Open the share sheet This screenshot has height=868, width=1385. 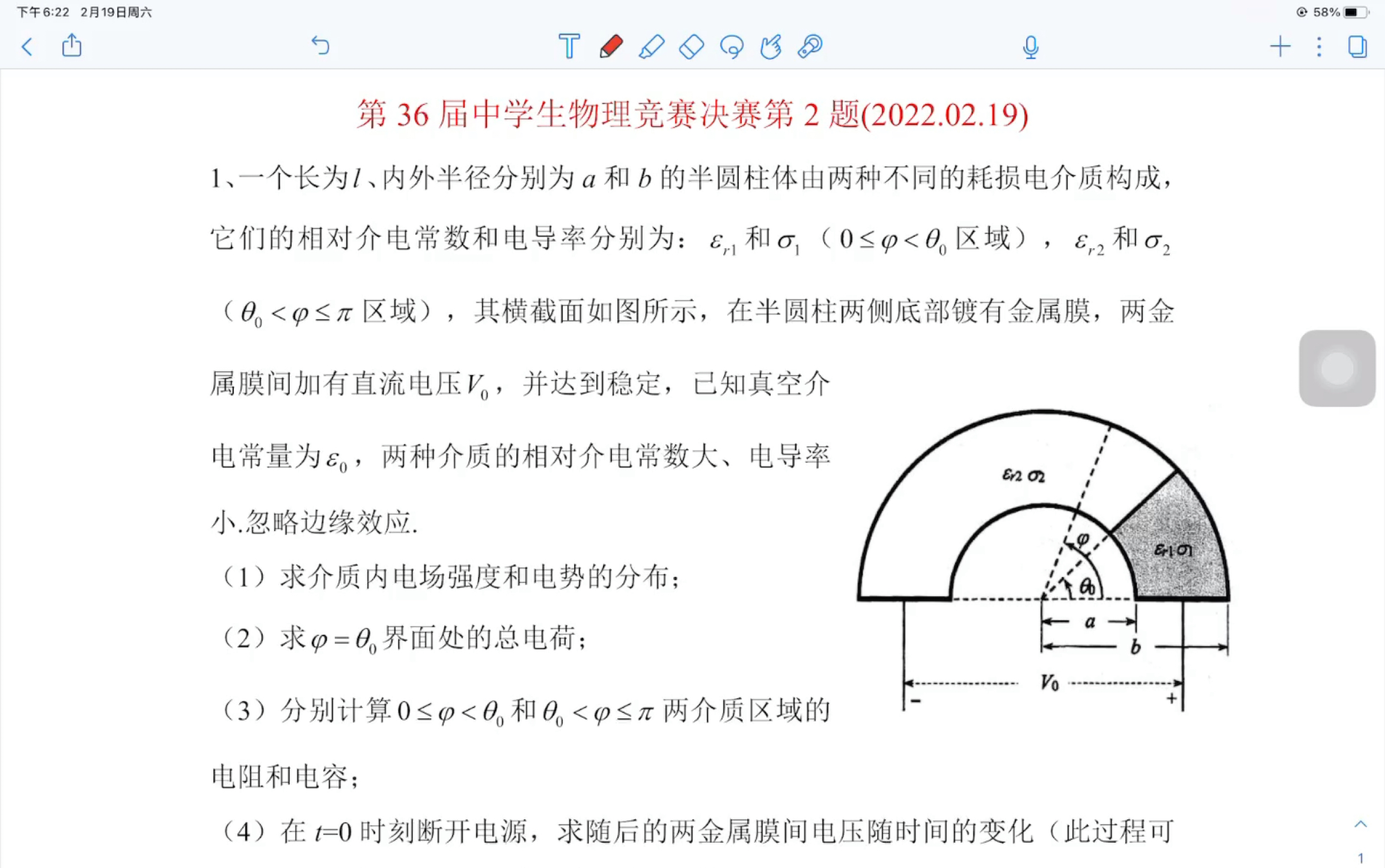point(72,46)
